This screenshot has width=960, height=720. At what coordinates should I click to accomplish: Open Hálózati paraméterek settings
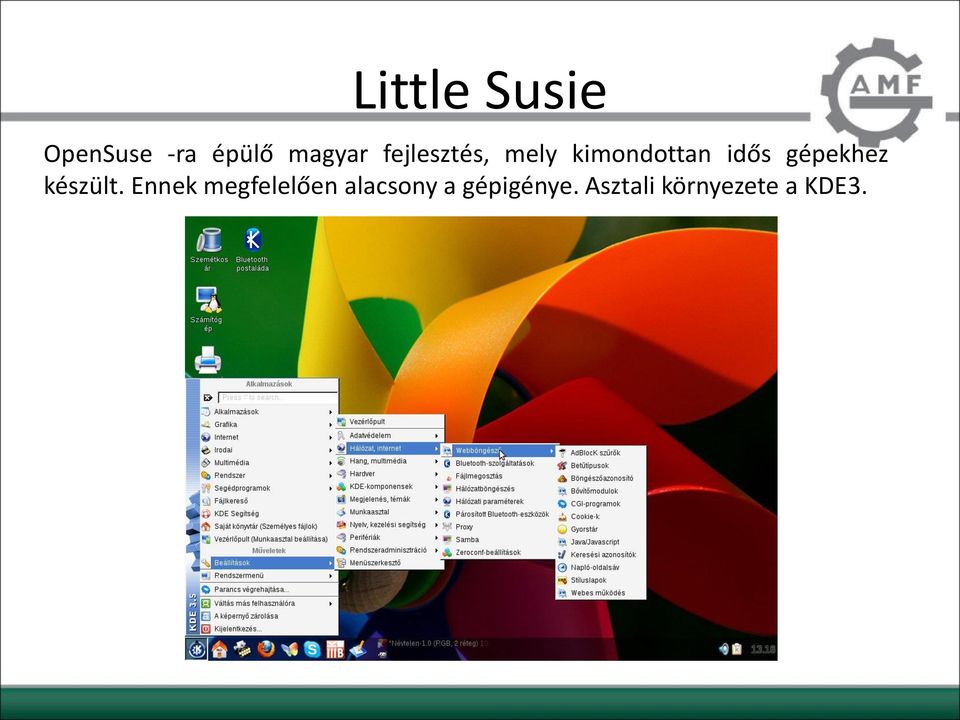(498, 501)
